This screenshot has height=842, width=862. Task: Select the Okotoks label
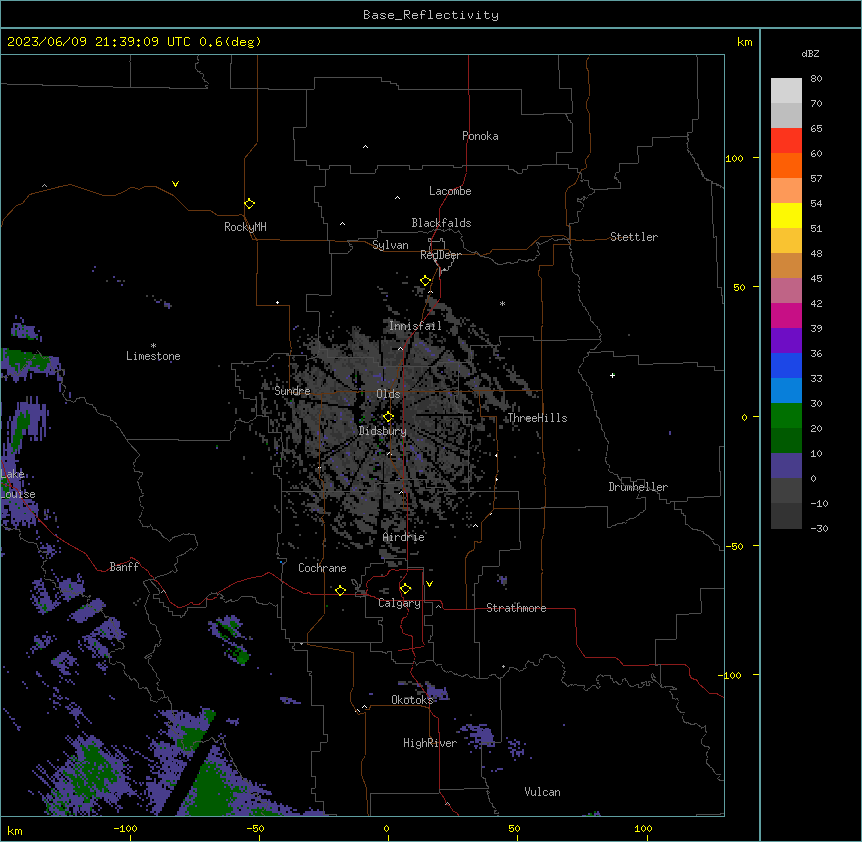412,700
